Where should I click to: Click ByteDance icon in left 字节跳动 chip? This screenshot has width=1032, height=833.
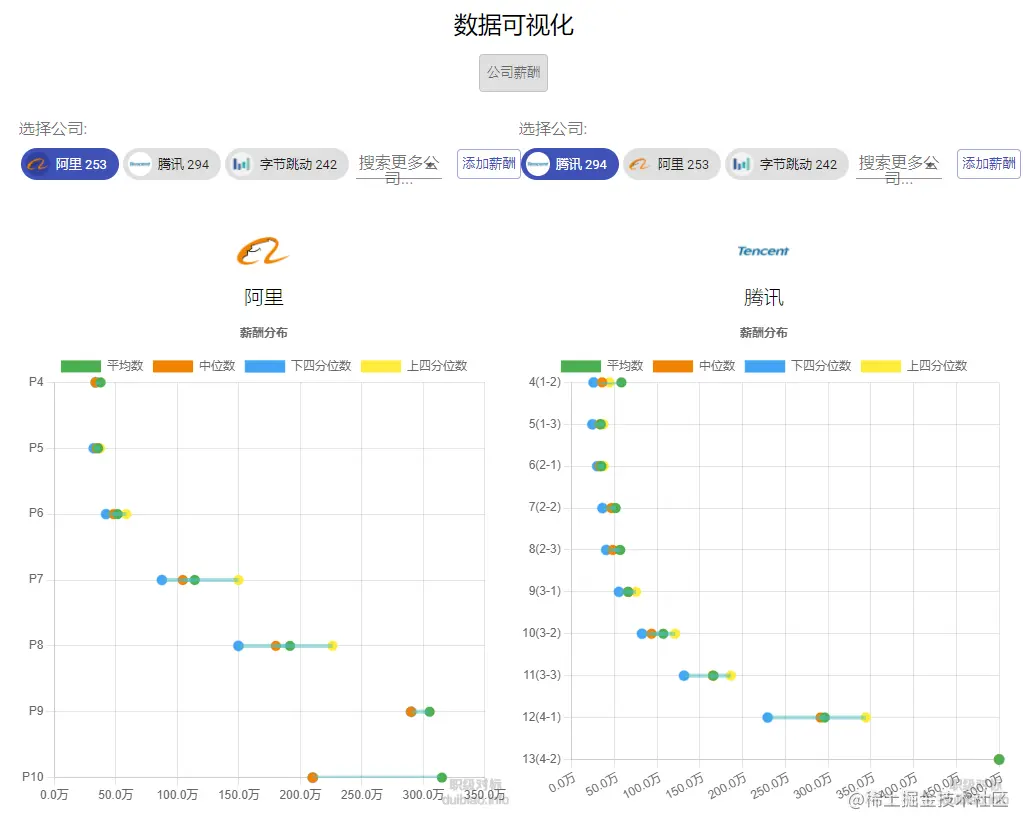click(242, 164)
